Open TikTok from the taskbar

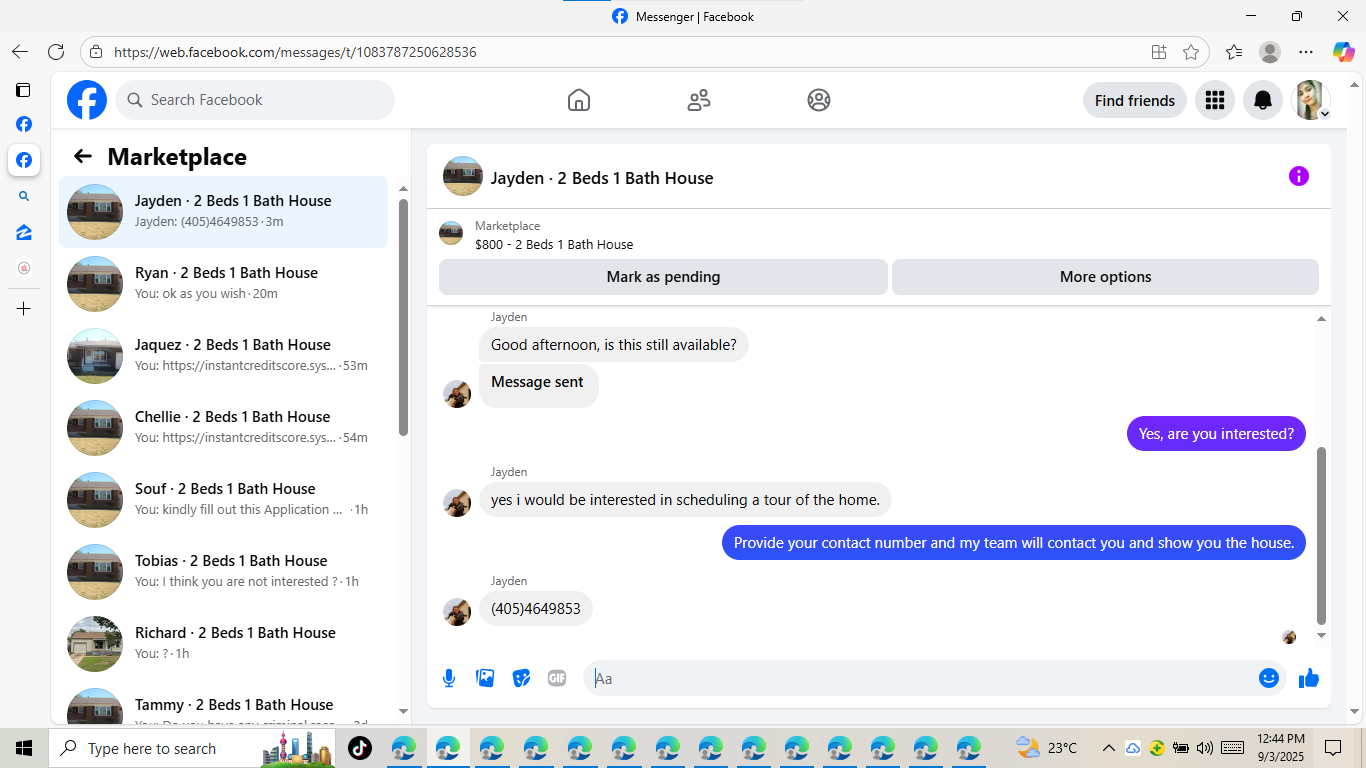tap(360, 748)
